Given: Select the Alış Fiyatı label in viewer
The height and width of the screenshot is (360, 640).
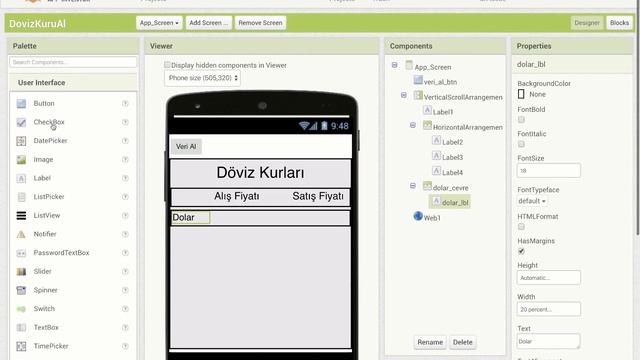Looking at the screenshot, I should tap(237, 196).
